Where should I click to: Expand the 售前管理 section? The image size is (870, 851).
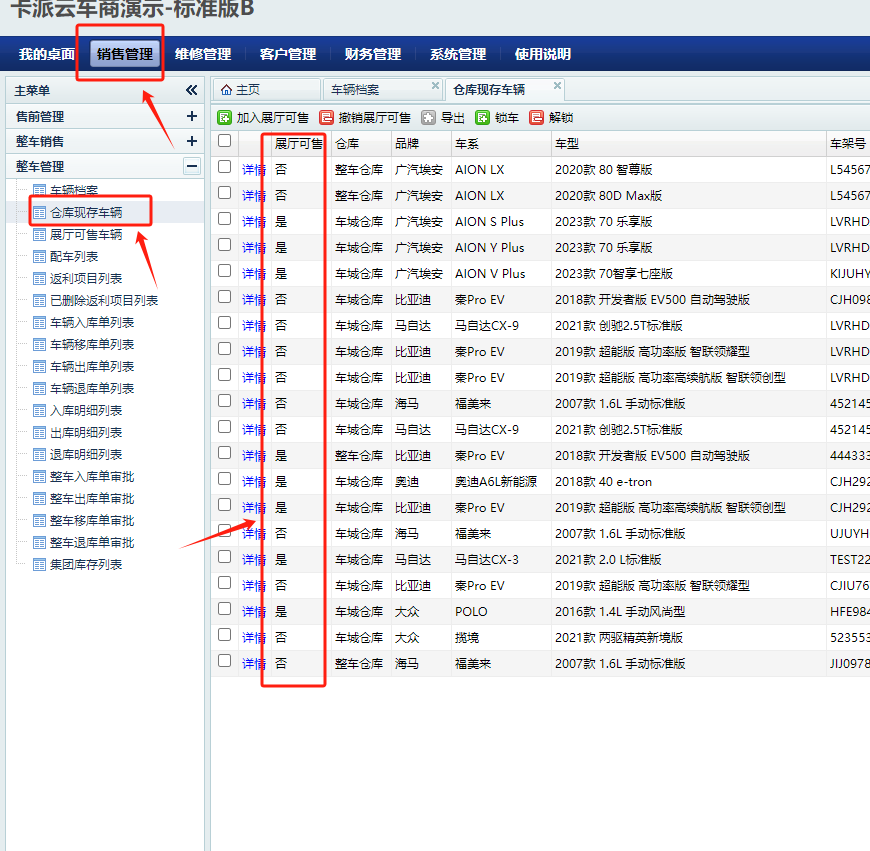coord(192,116)
